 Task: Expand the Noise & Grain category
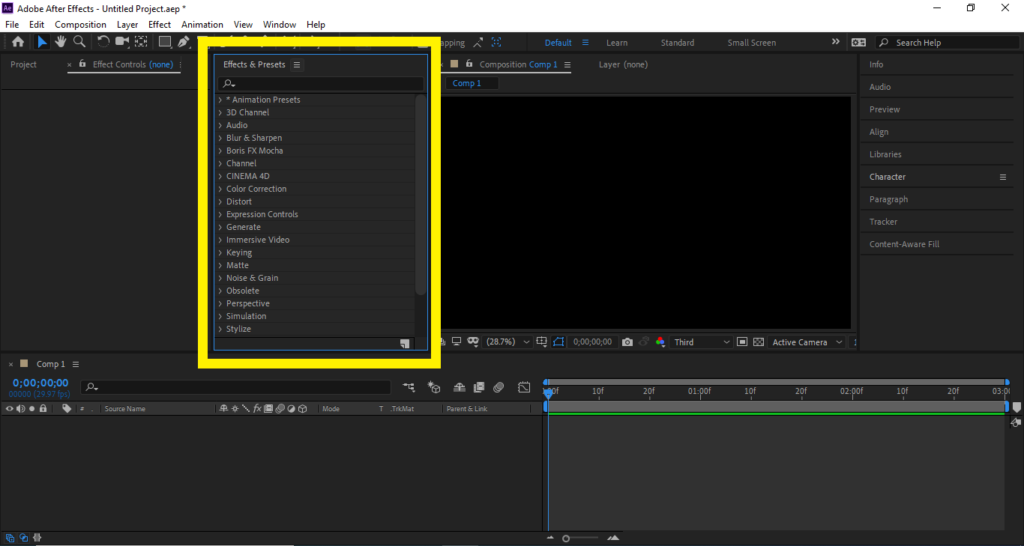(x=220, y=278)
